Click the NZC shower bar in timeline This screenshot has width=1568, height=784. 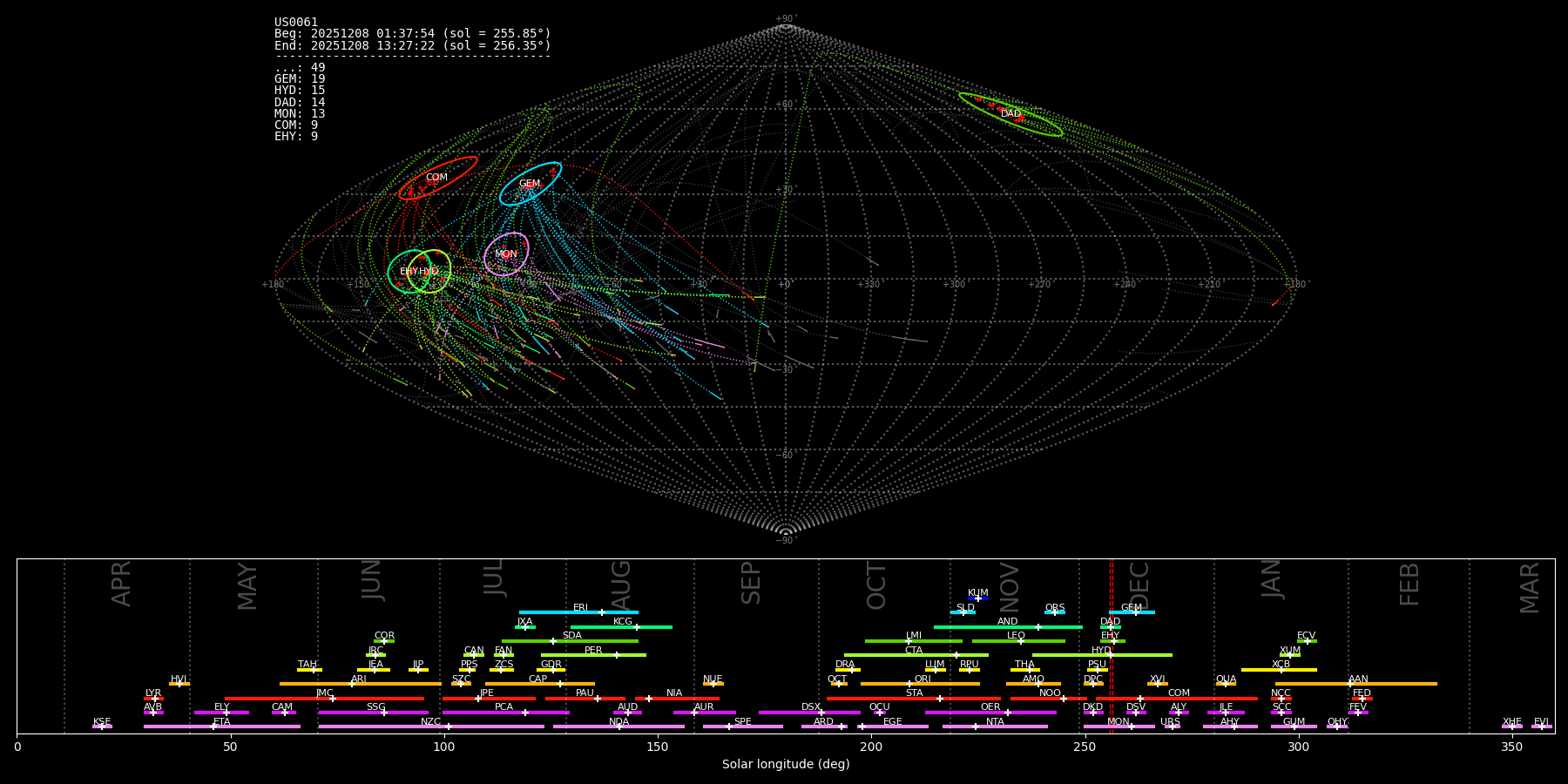[x=431, y=727]
